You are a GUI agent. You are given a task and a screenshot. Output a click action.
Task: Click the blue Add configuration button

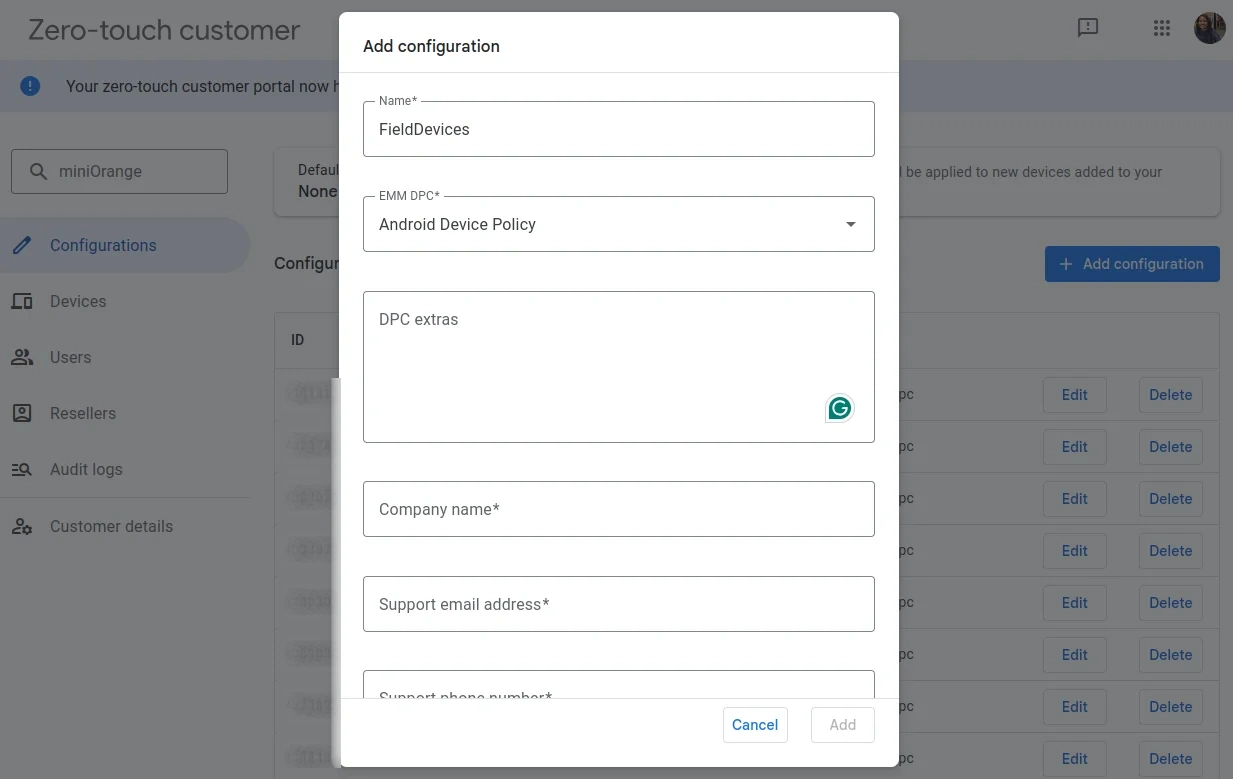coord(1131,263)
